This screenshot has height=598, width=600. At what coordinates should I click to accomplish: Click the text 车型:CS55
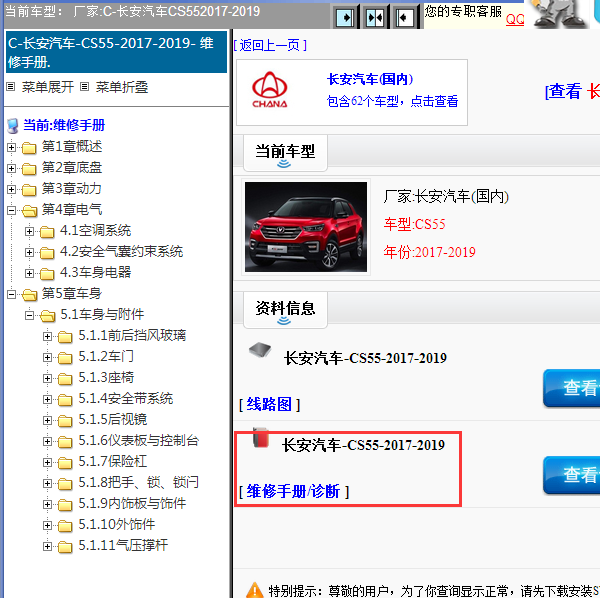click(414, 224)
